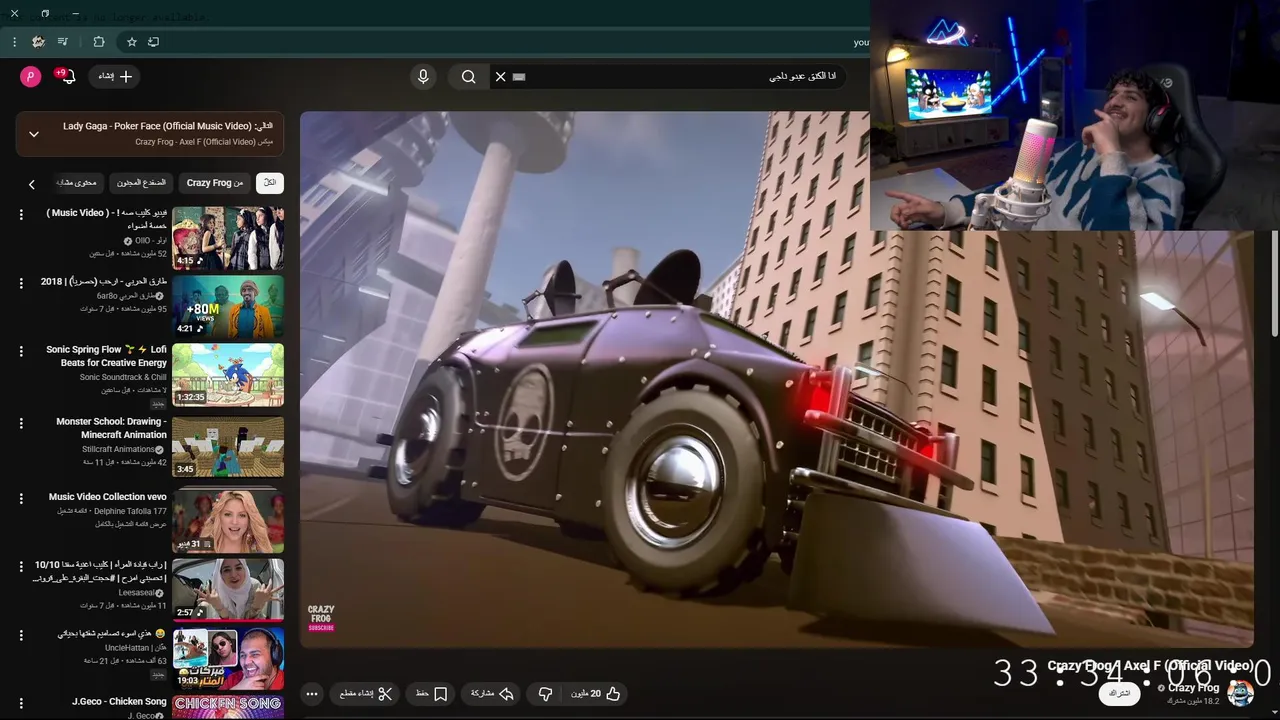
Task: Dislike the video with thumbs down
Action: click(546, 694)
